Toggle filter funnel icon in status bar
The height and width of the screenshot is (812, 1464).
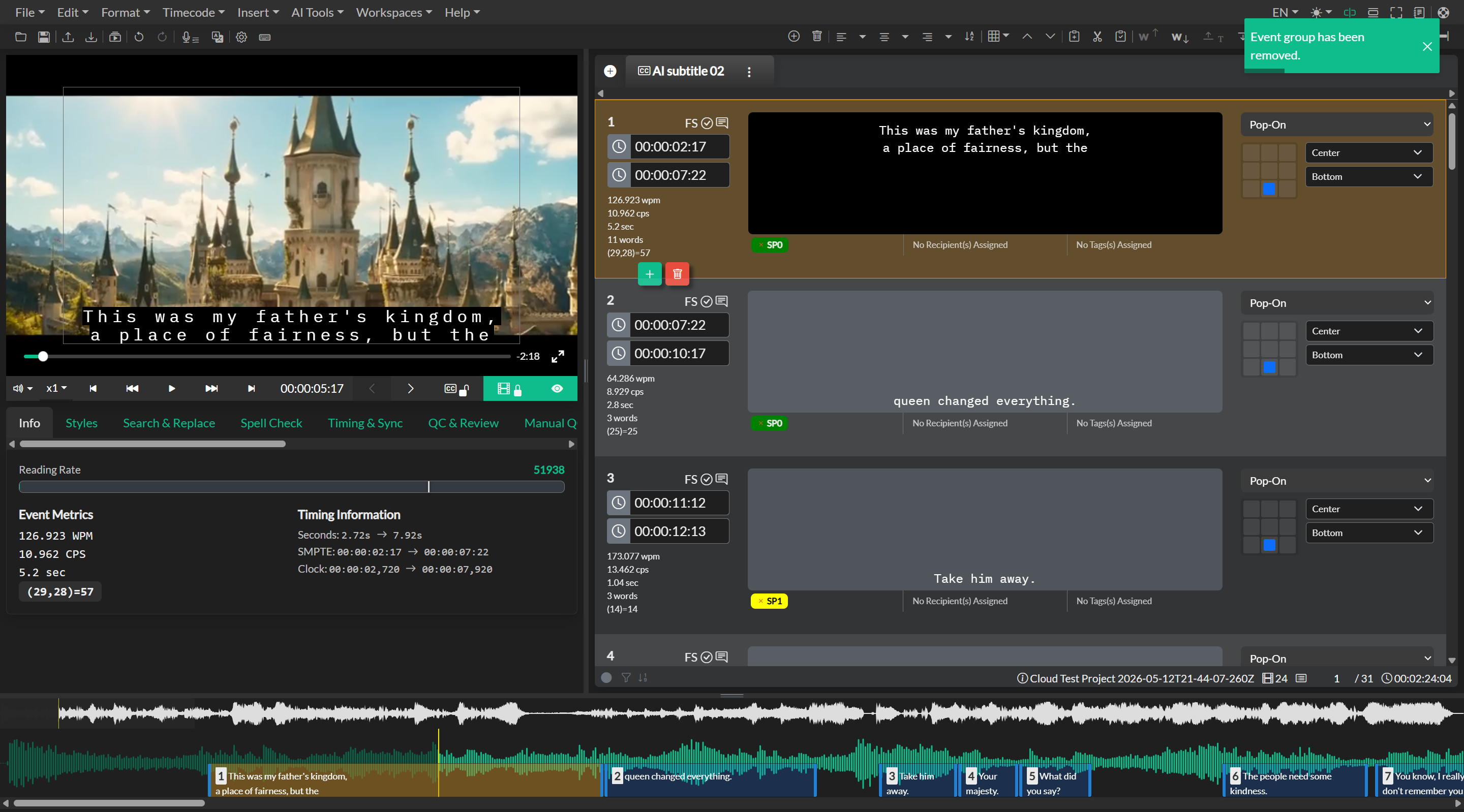626,677
